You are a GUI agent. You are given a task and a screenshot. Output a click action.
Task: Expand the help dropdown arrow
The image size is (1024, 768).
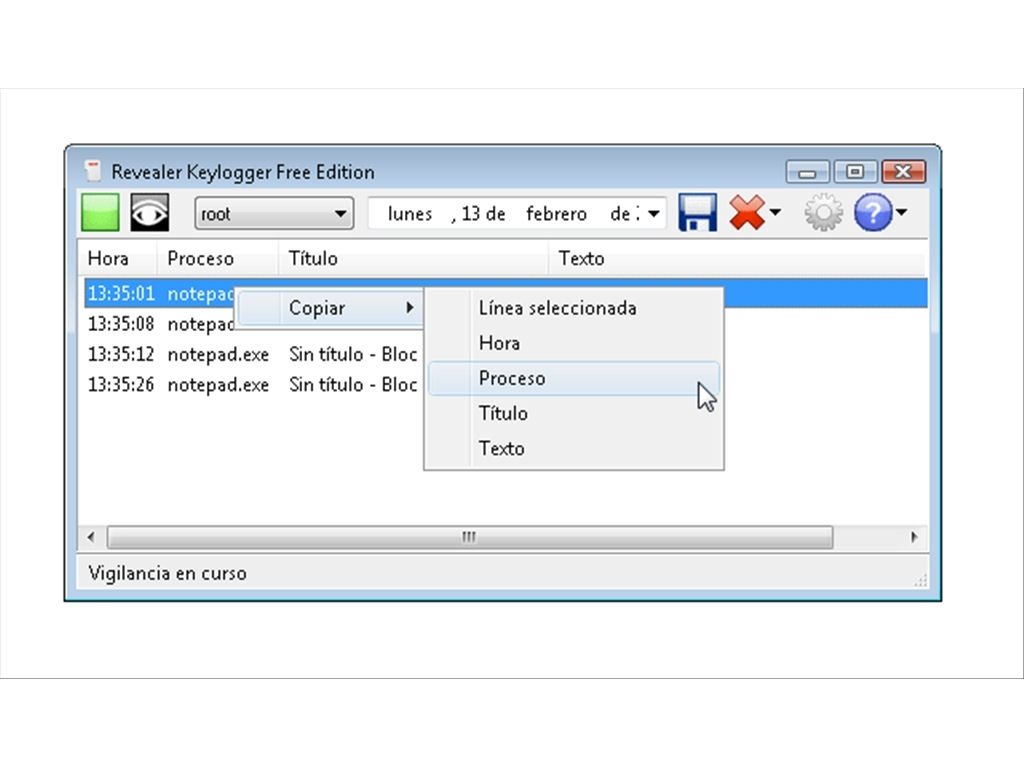[902, 212]
